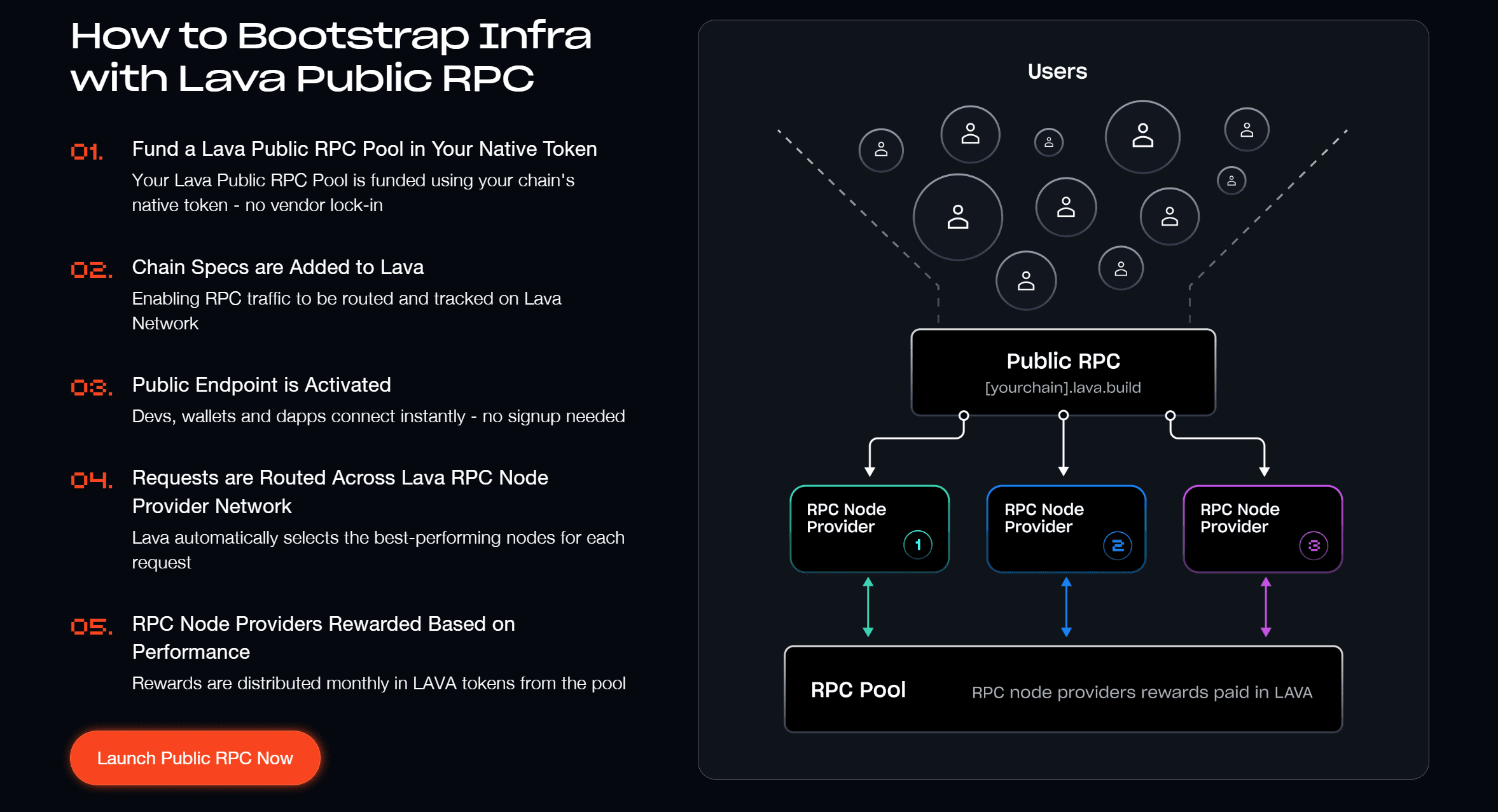Select the Public RPC box in the diagram
Viewport: 1498px width, 812px height.
(1063, 372)
